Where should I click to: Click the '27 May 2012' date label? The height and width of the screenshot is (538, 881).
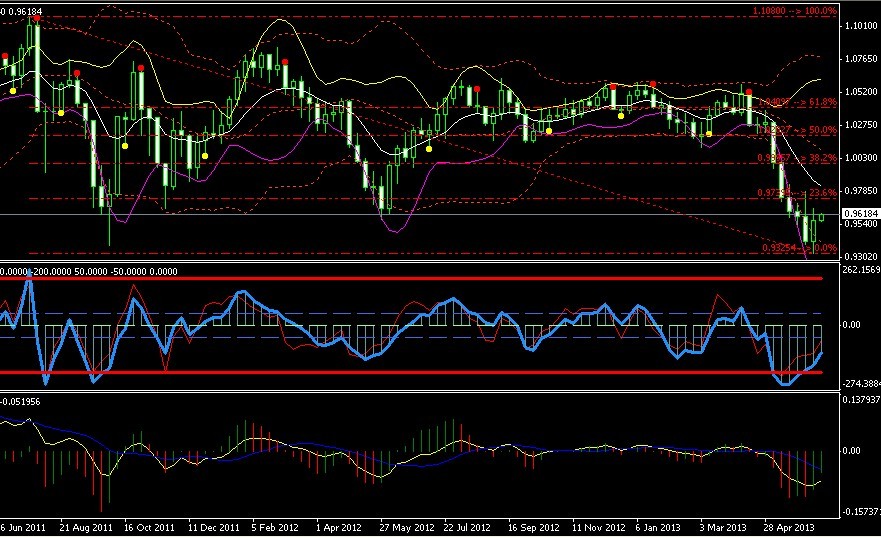pos(407,527)
